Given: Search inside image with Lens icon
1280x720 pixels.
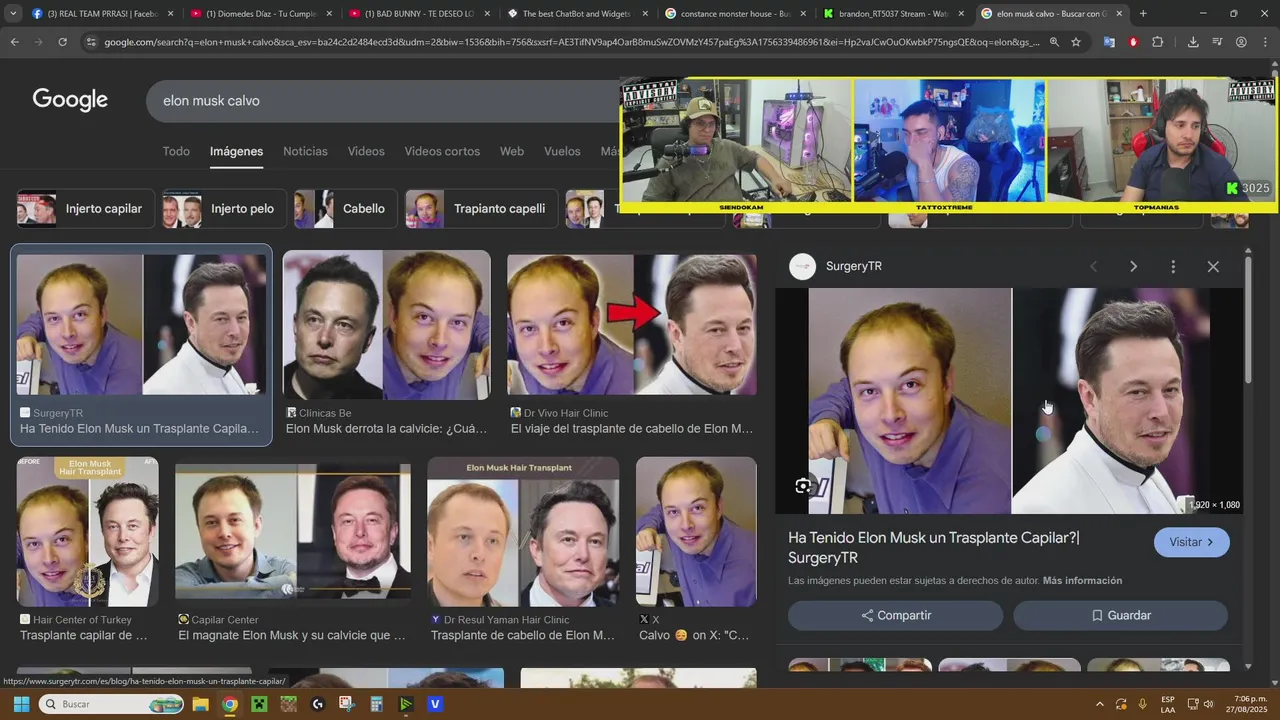Looking at the screenshot, I should click(x=803, y=486).
